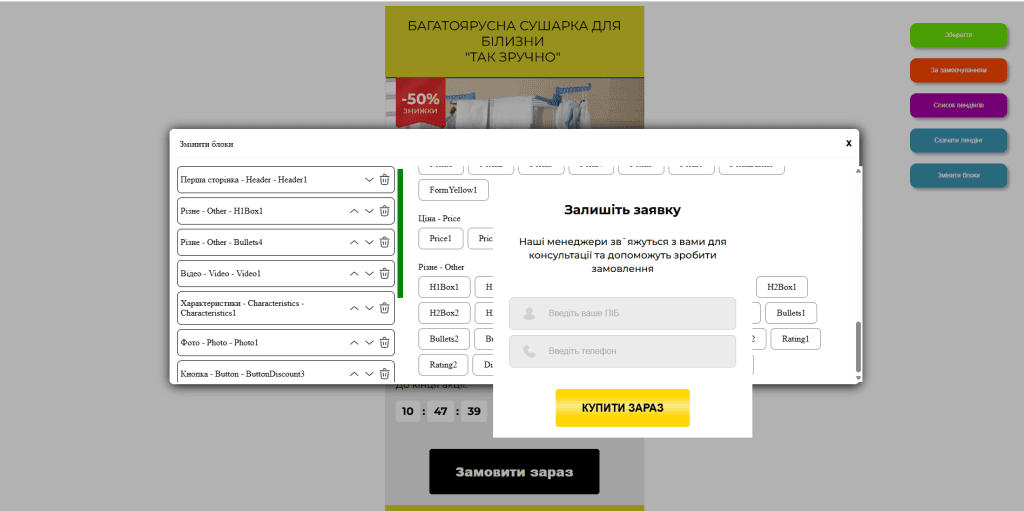Add the Bullets1 block
Image resolution: width=1024 pixels, height=511 pixels.
pyautogui.click(x=791, y=313)
